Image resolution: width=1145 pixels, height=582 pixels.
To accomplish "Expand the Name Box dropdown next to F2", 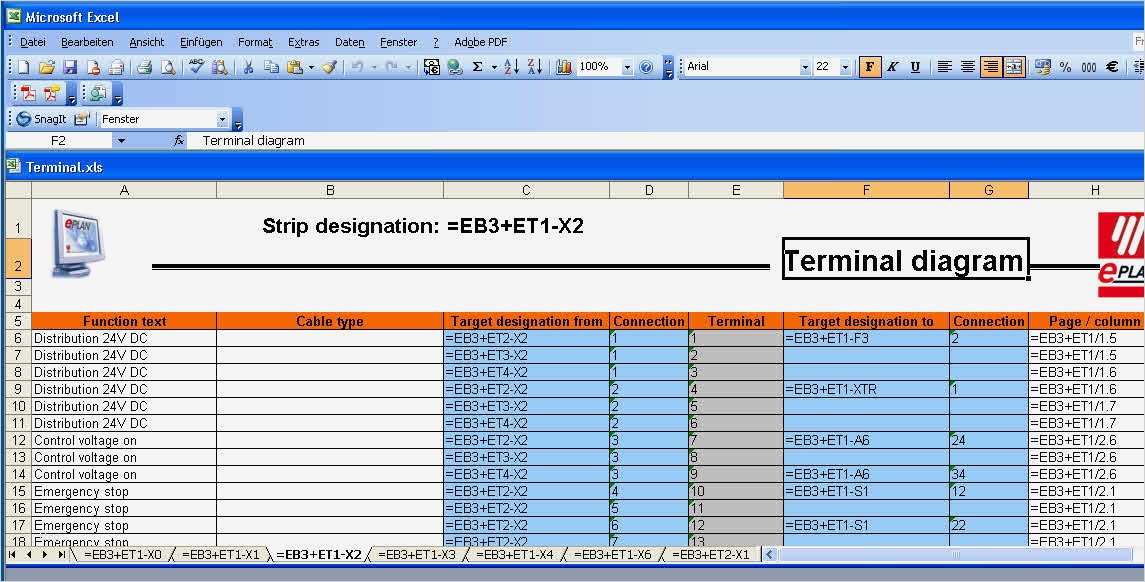I will click(x=121, y=141).
